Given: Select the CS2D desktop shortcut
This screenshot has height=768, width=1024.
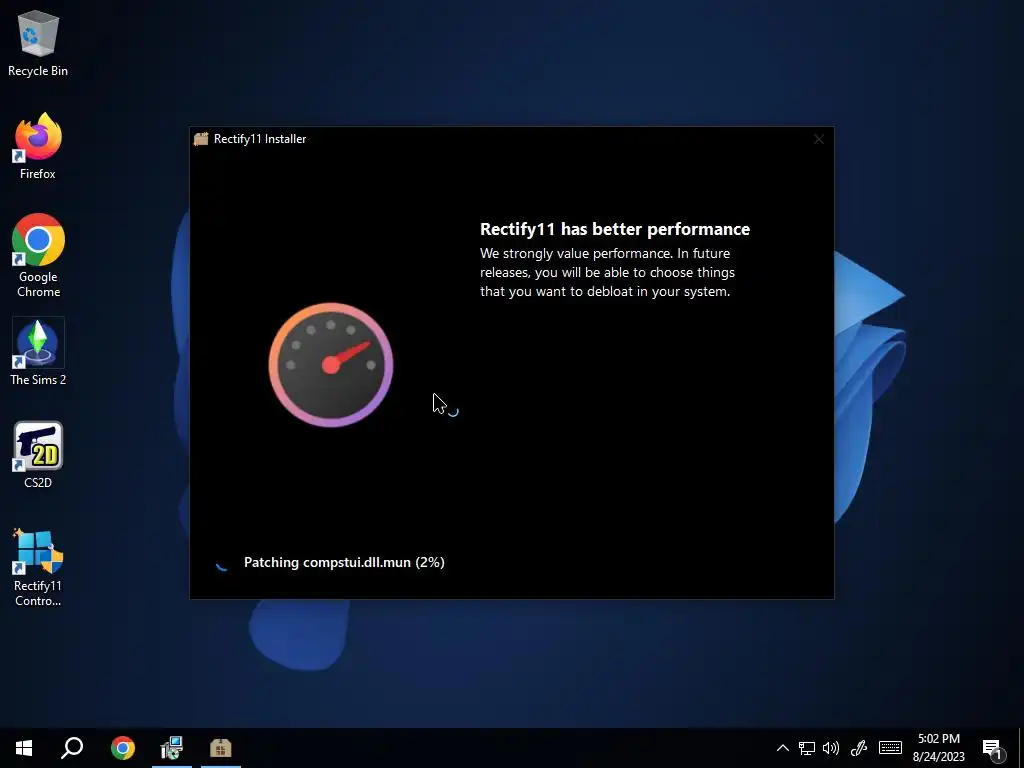Looking at the screenshot, I should [x=38, y=455].
